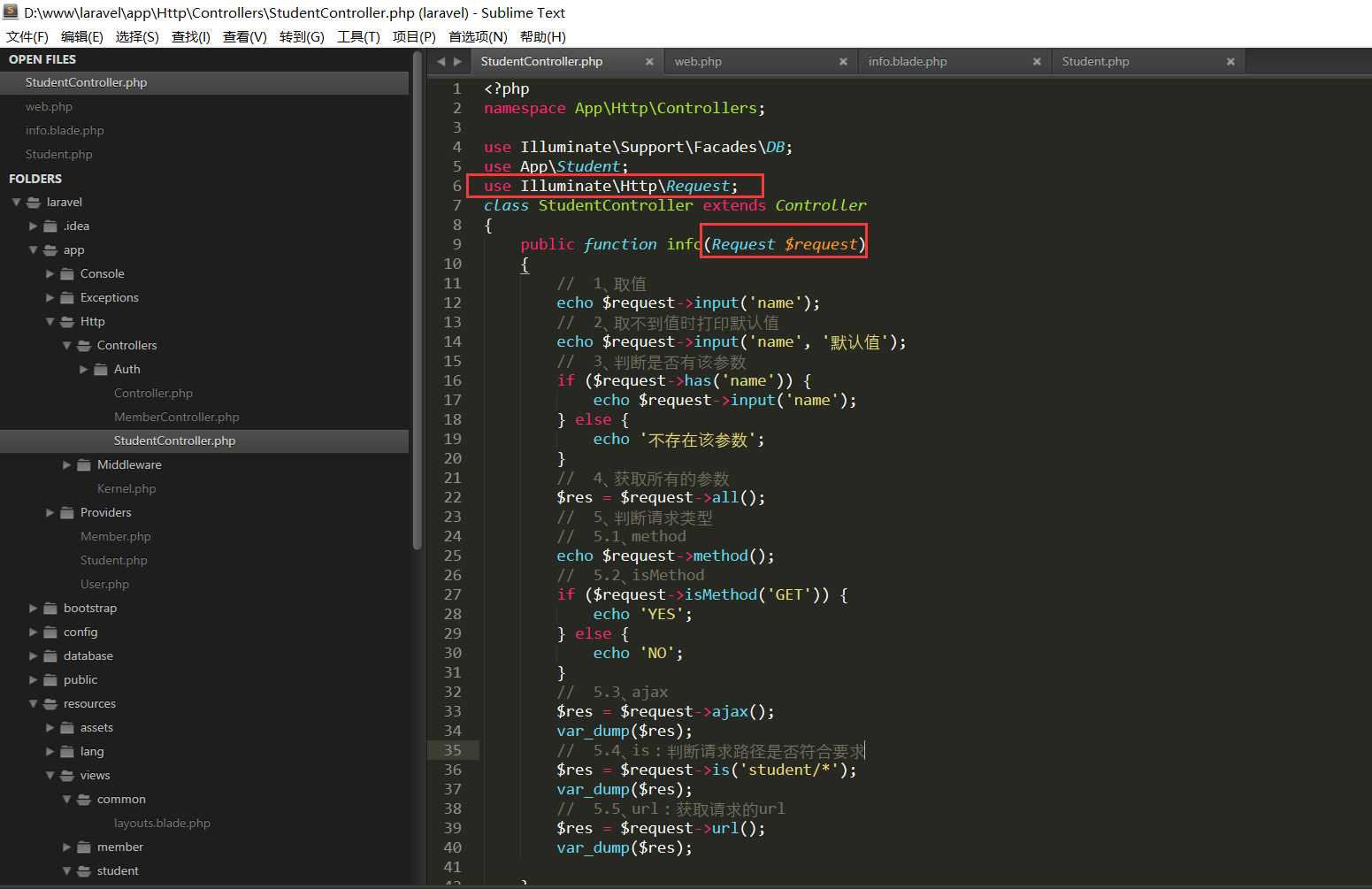The width and height of the screenshot is (1372, 889).
Task: Open Kernel.php in the sidebar tree
Action: tap(126, 488)
